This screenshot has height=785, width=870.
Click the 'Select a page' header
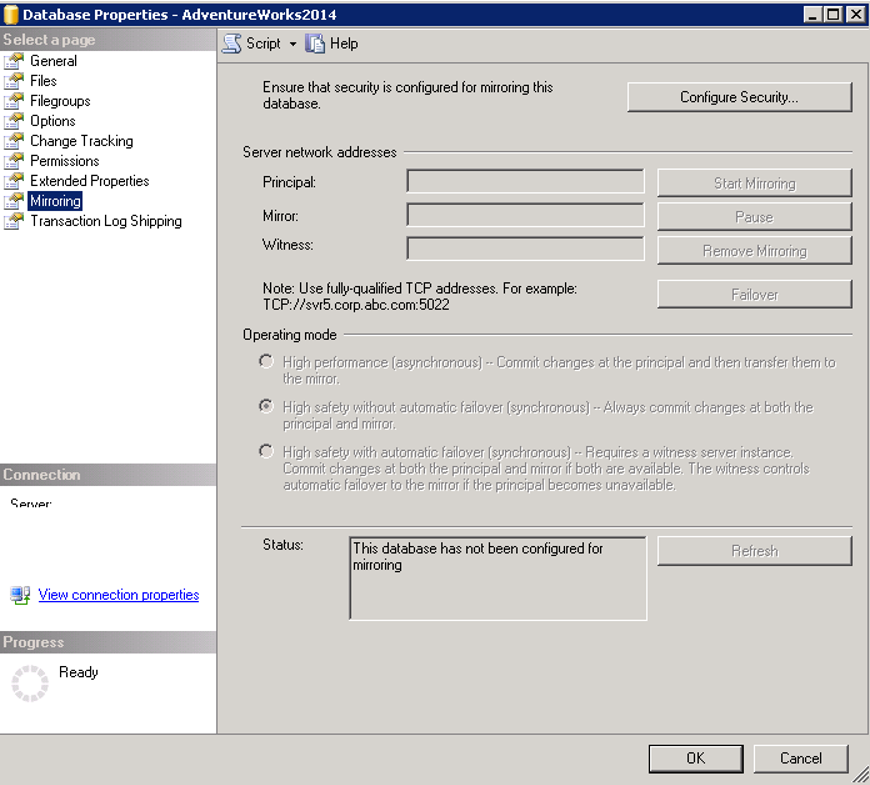[108, 40]
